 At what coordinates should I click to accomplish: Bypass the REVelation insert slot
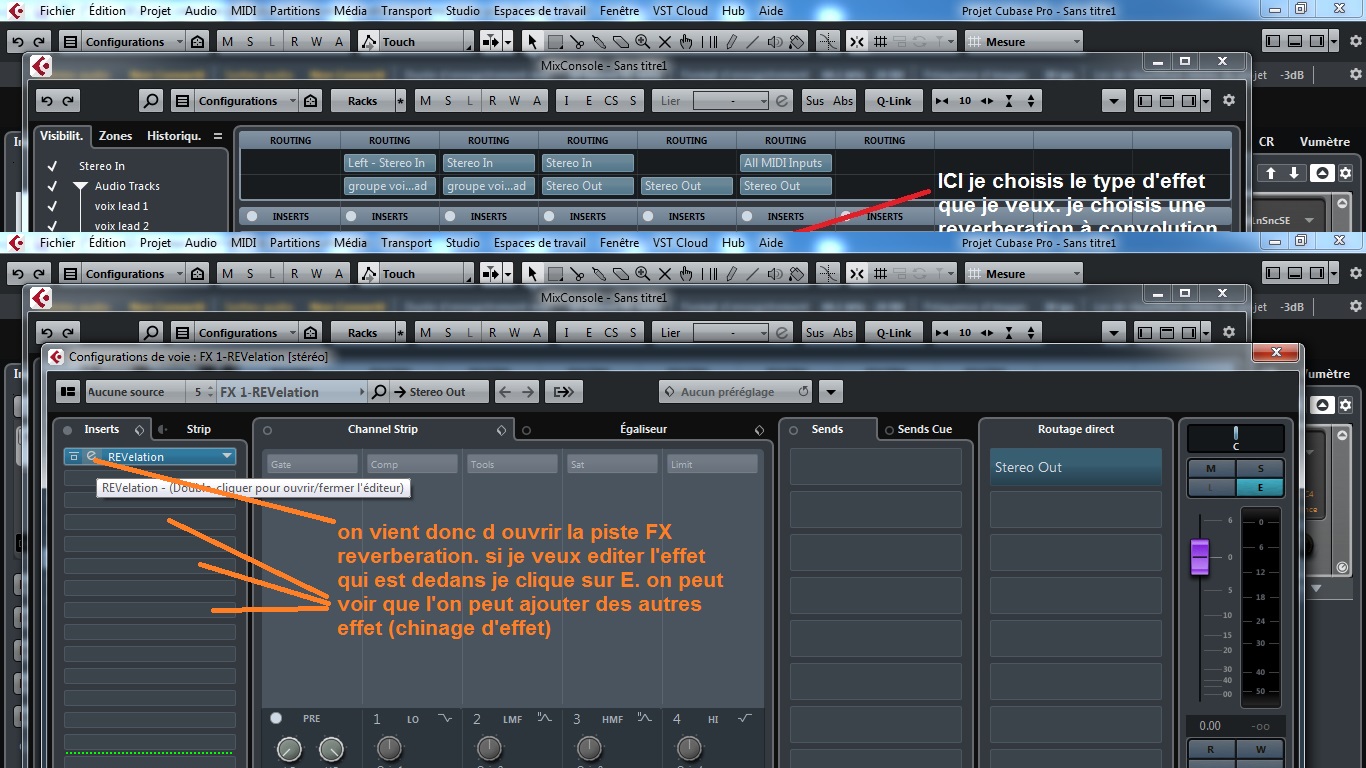coord(74,456)
